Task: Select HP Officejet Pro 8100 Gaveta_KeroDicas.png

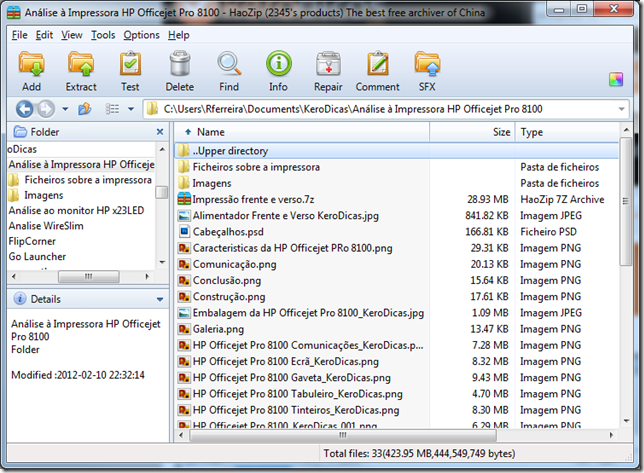Action: 397,378
